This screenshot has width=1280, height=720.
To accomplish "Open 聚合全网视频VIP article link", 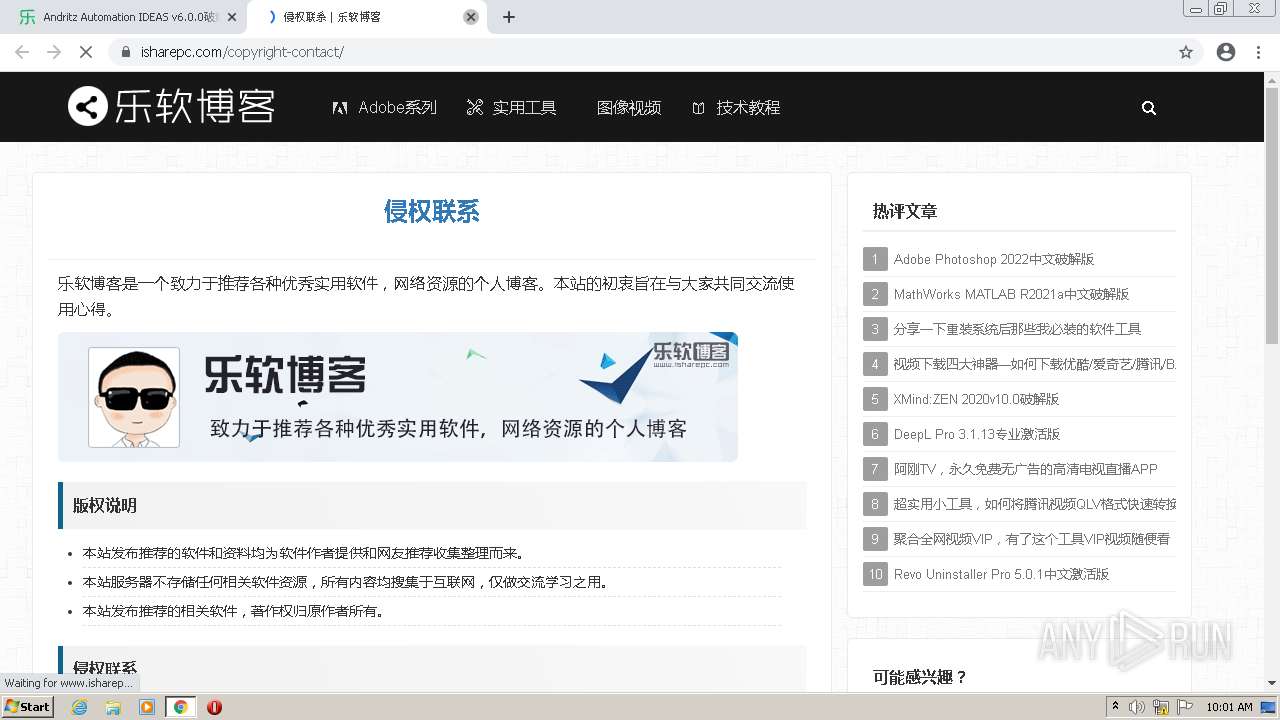I will coord(1031,539).
